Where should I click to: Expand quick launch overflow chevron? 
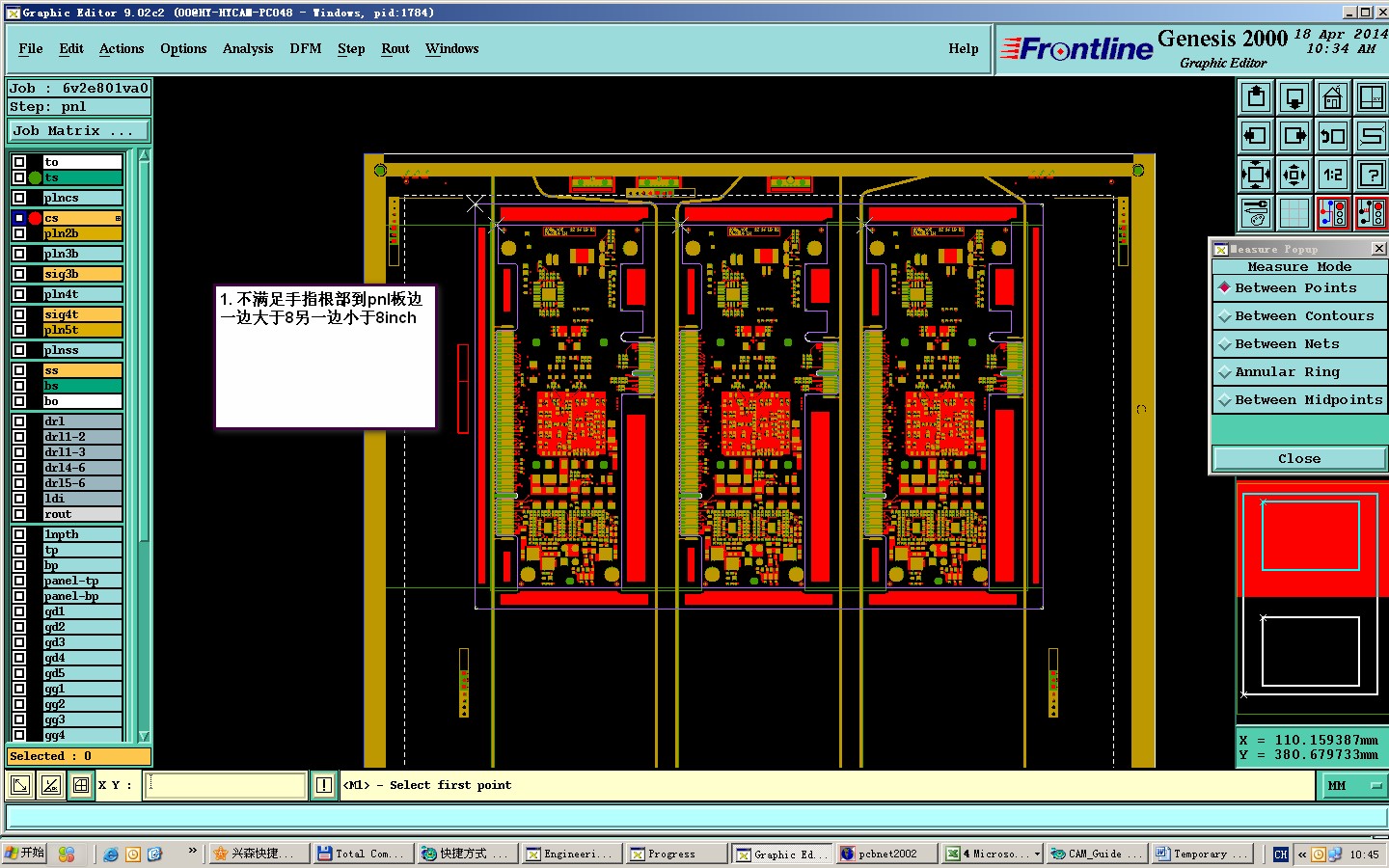point(192,851)
